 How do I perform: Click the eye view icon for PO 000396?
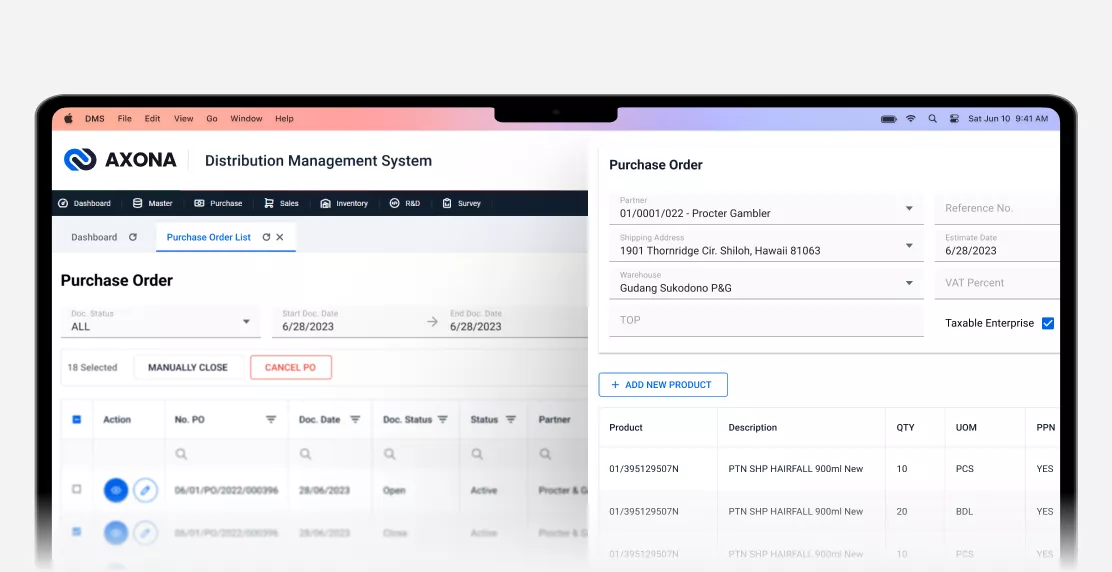click(x=116, y=490)
